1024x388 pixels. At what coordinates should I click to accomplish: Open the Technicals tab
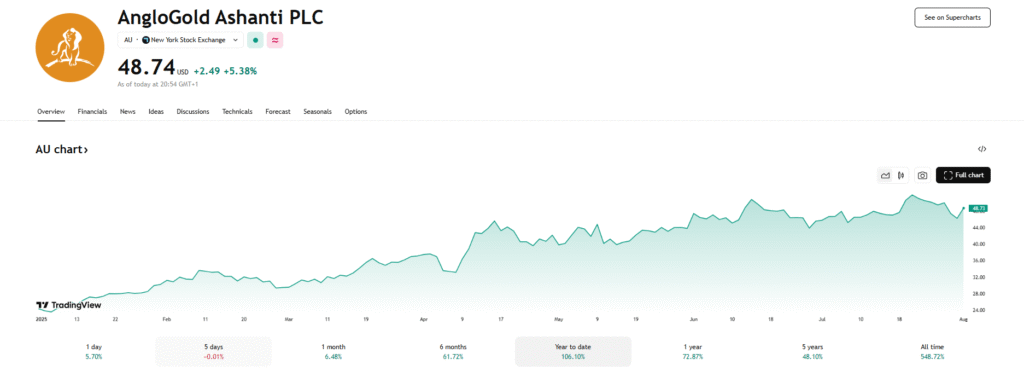pos(237,112)
